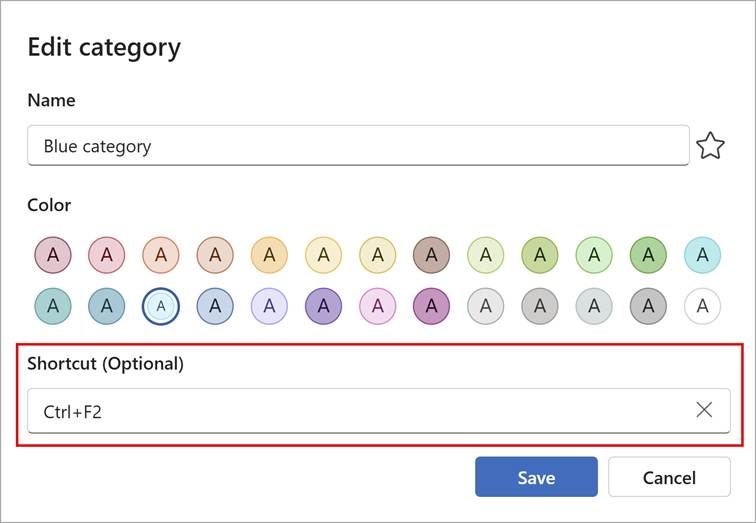This screenshot has width=756, height=523.
Task: Cancel editing the category
Action: coord(669,477)
